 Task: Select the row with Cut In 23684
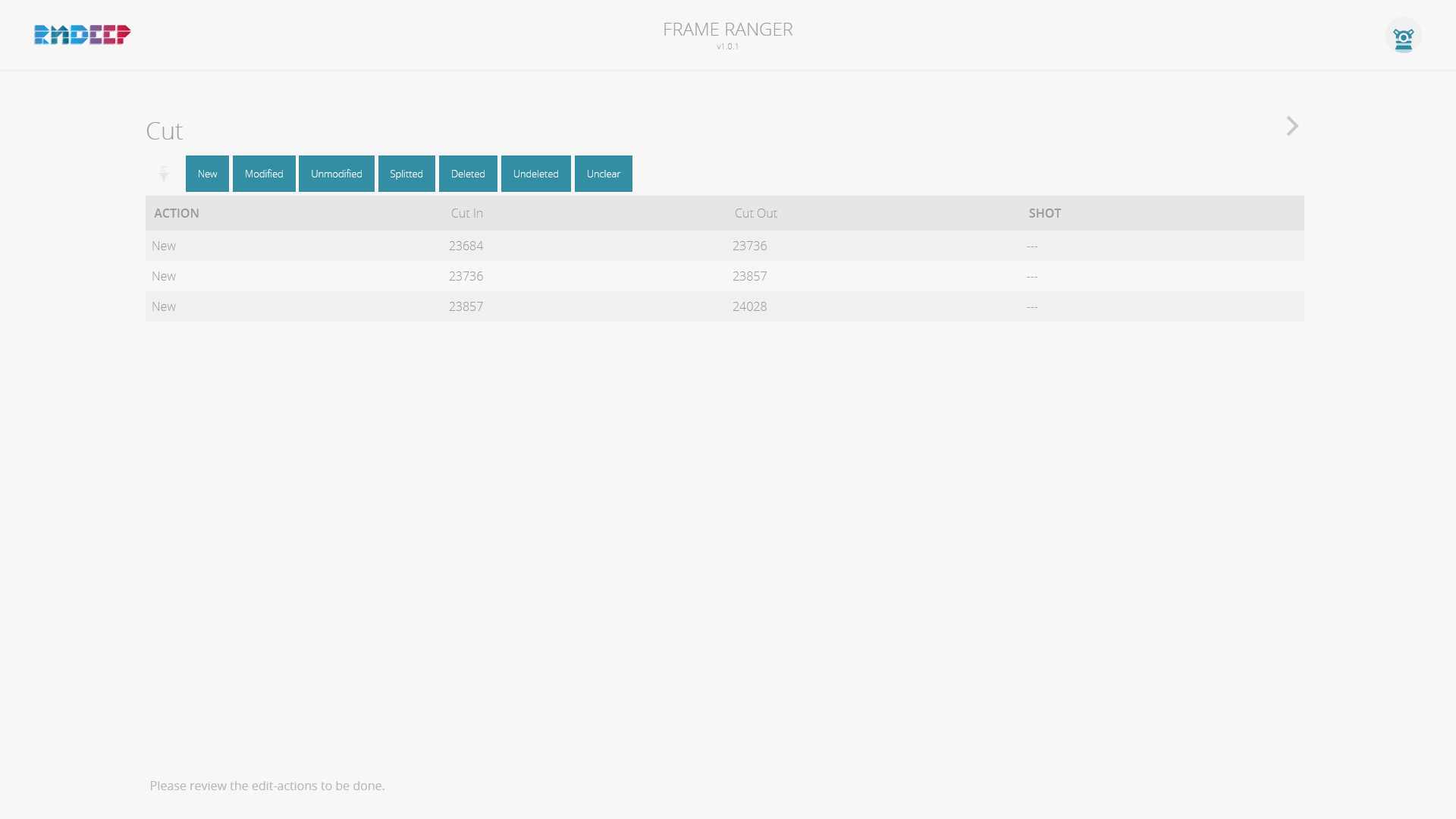(466, 246)
